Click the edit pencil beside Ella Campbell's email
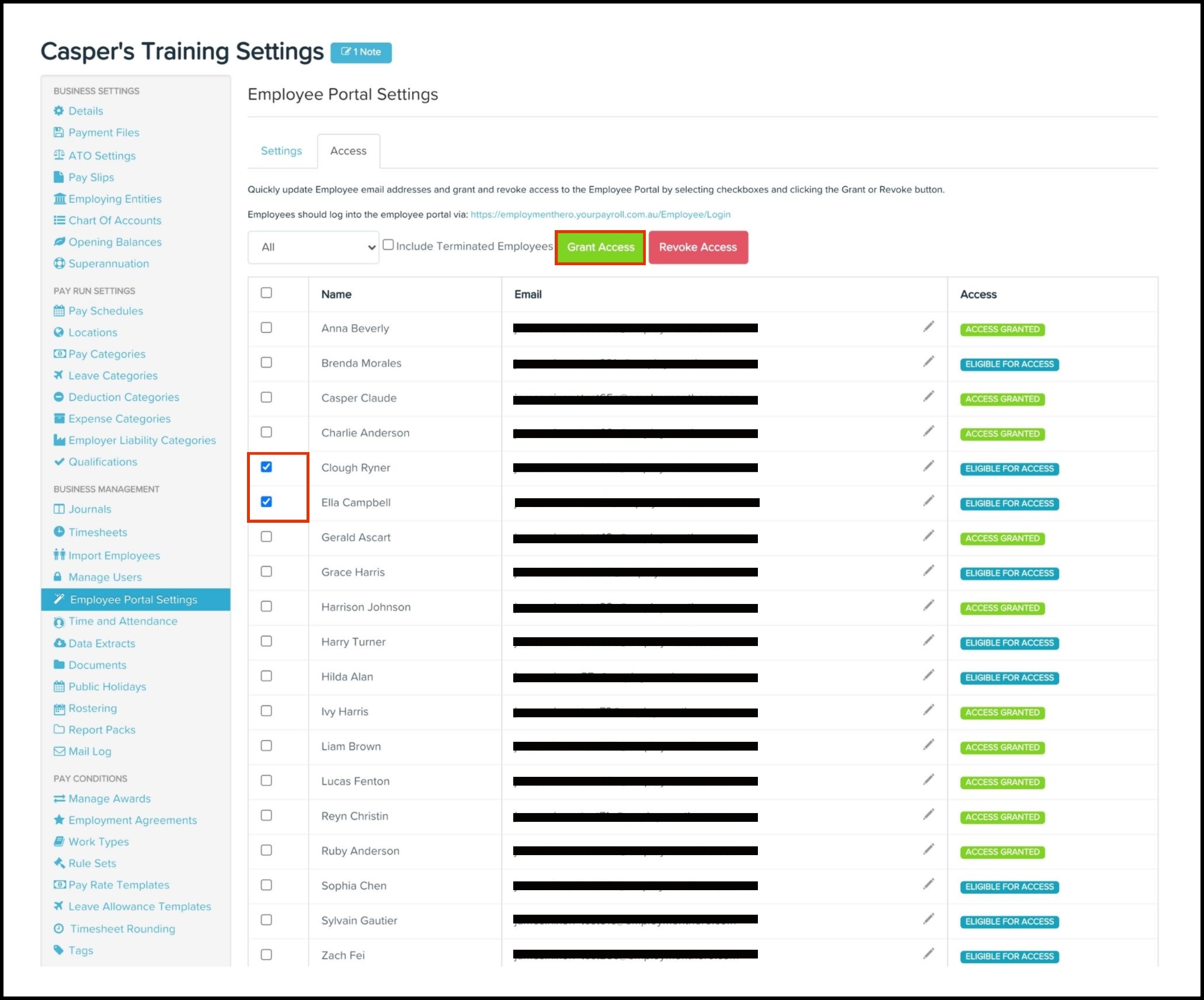The width and height of the screenshot is (1204, 1000). pos(928,501)
